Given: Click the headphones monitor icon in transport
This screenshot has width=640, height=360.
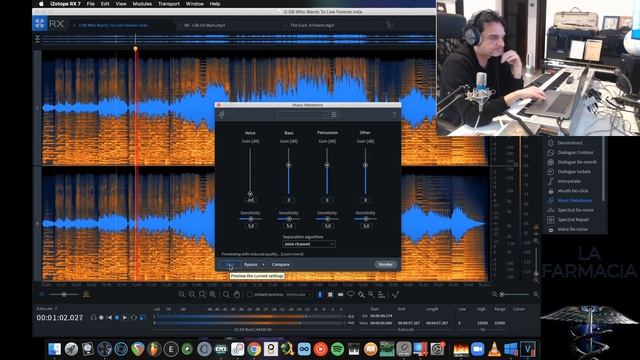Looking at the screenshot, I should (x=93, y=318).
